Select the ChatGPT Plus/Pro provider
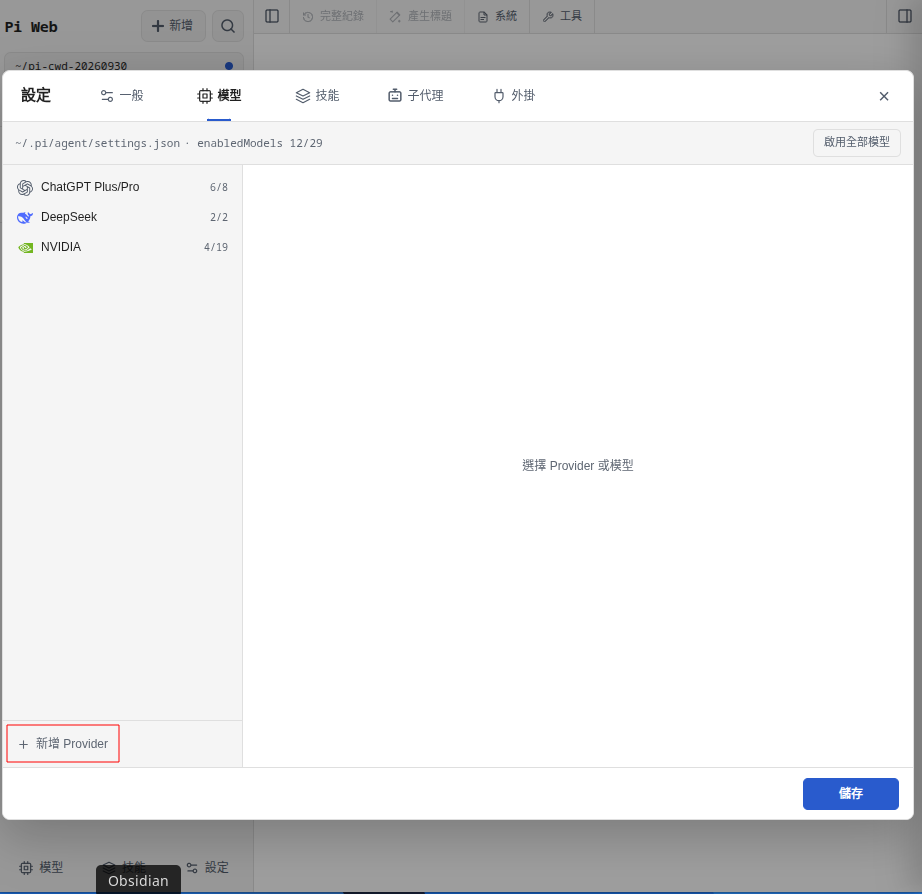This screenshot has width=922, height=894. click(122, 187)
